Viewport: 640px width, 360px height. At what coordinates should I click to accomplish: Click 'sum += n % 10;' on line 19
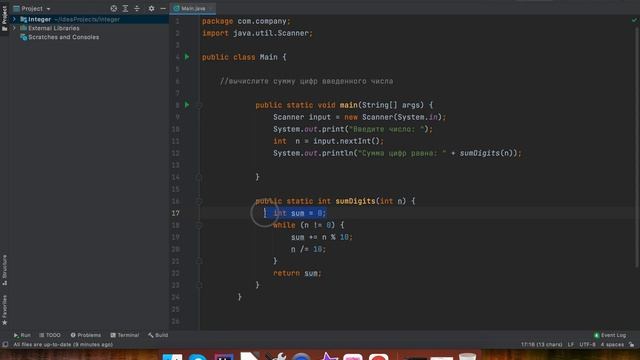322,237
